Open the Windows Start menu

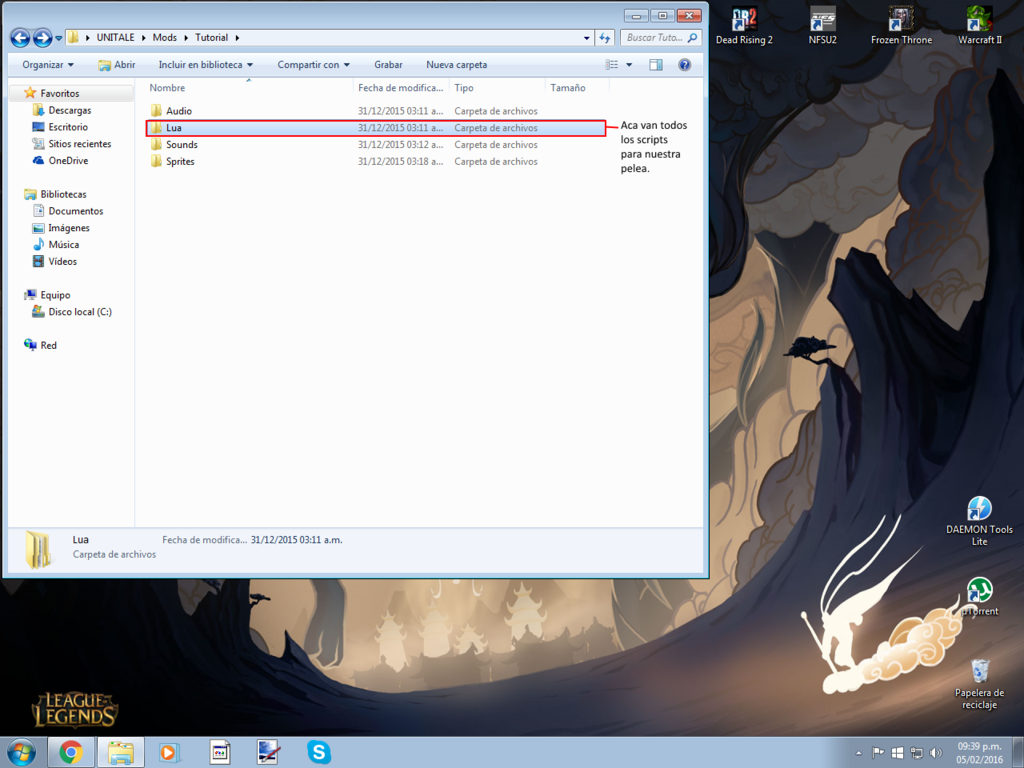(x=22, y=752)
